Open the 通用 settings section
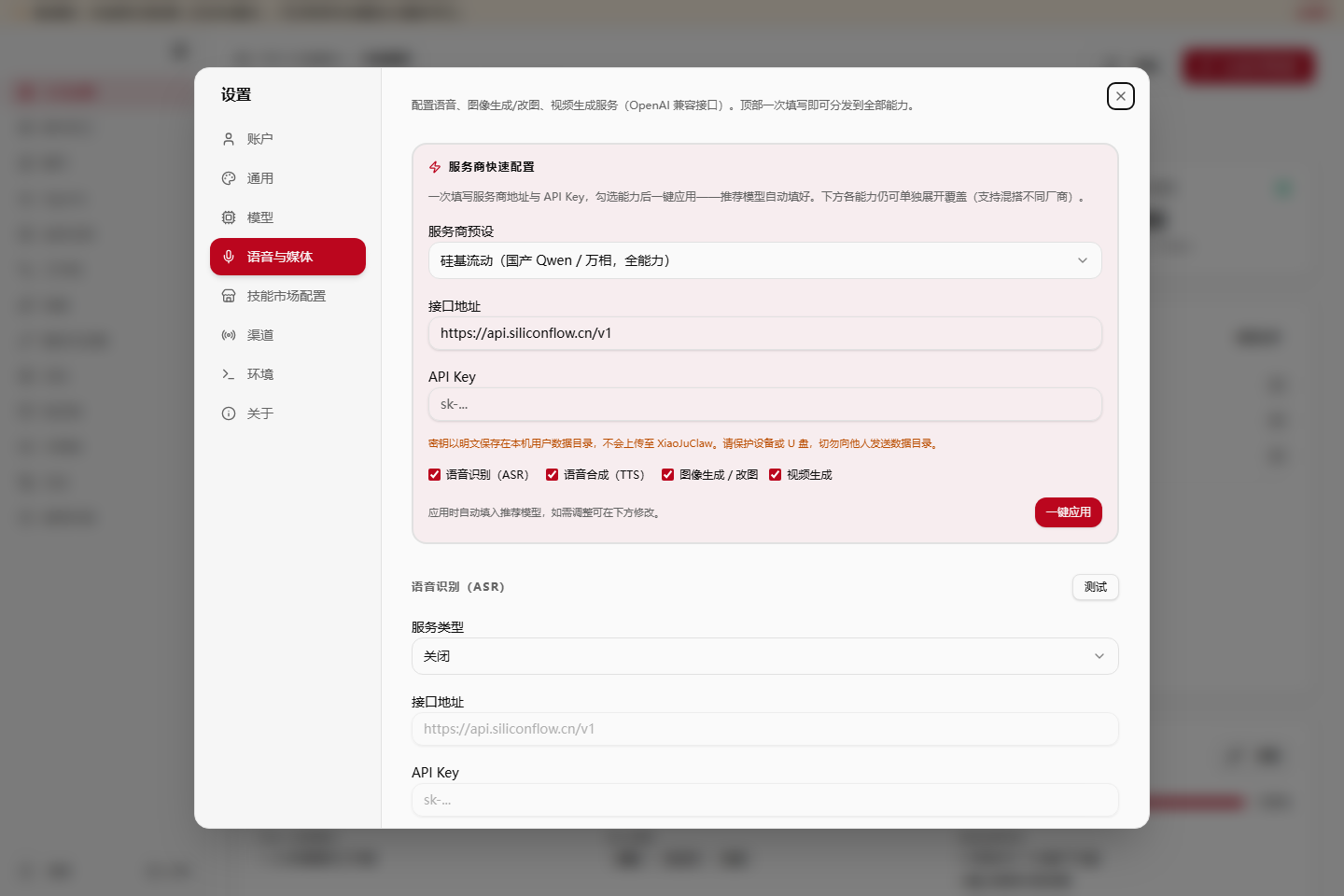 [287, 178]
